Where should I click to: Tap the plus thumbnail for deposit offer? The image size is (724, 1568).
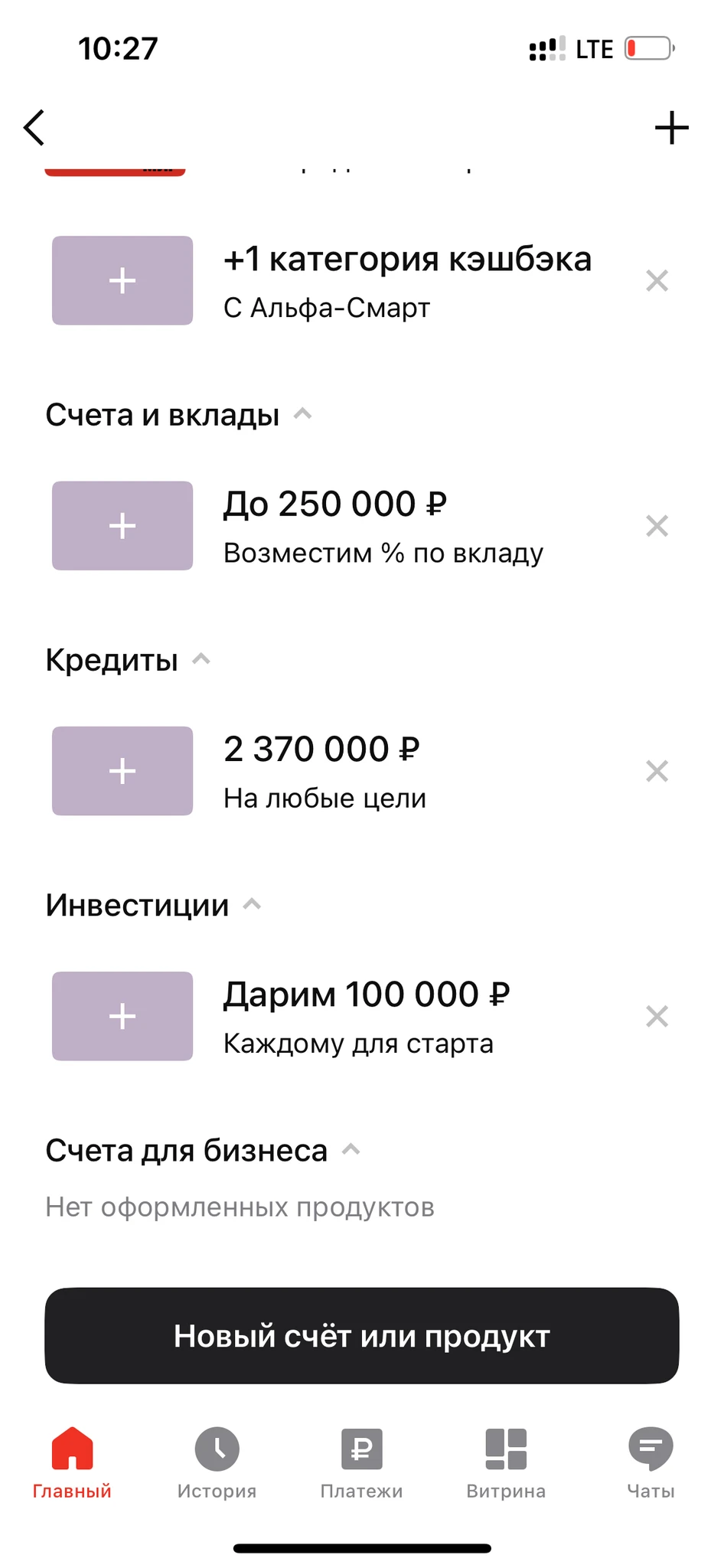pos(122,526)
